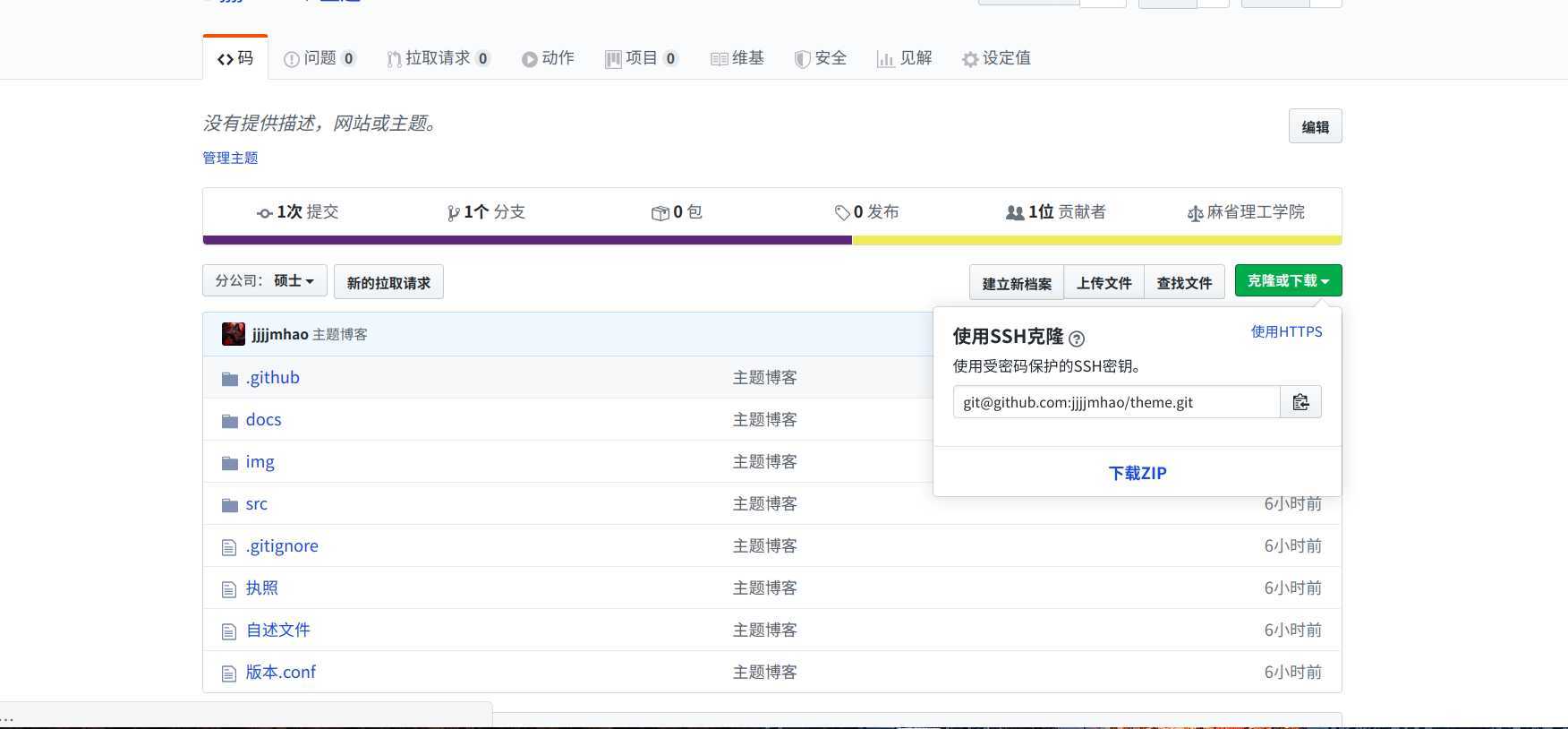Screen dimensions: 1568x729
Task: Click the purple language bar segment
Action: [x=528, y=240]
